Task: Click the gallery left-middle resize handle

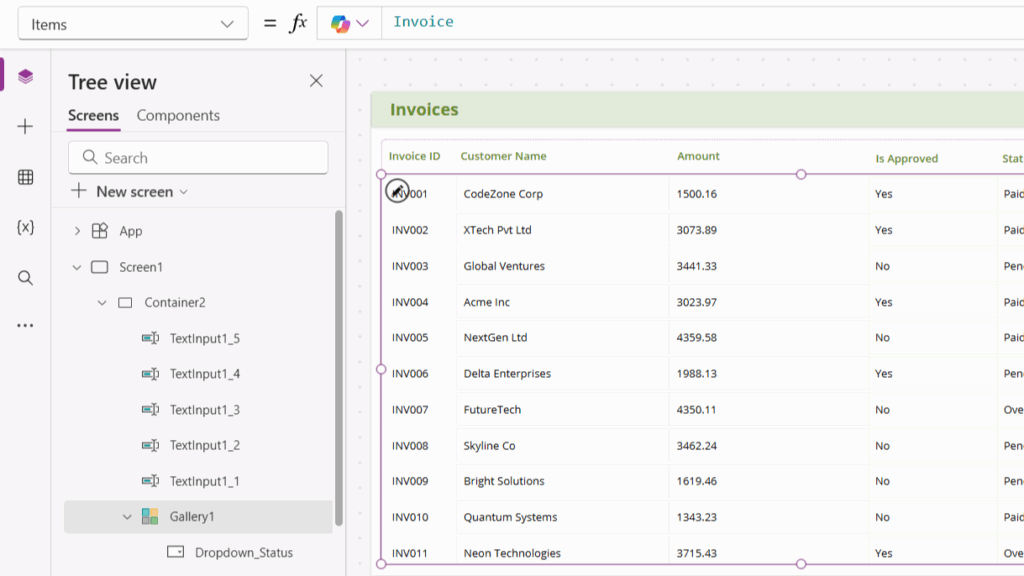Action: [x=381, y=369]
